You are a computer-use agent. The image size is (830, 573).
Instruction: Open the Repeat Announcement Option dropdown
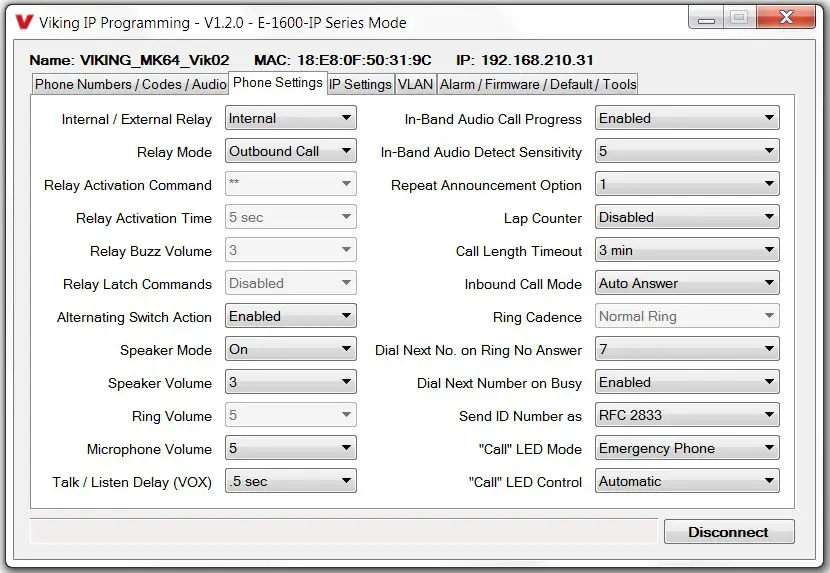click(x=687, y=184)
